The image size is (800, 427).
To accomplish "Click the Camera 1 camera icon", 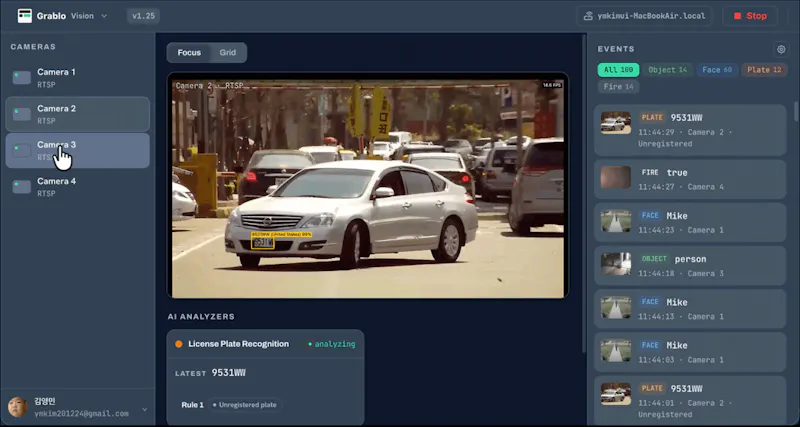I will pyautogui.click(x=22, y=78).
